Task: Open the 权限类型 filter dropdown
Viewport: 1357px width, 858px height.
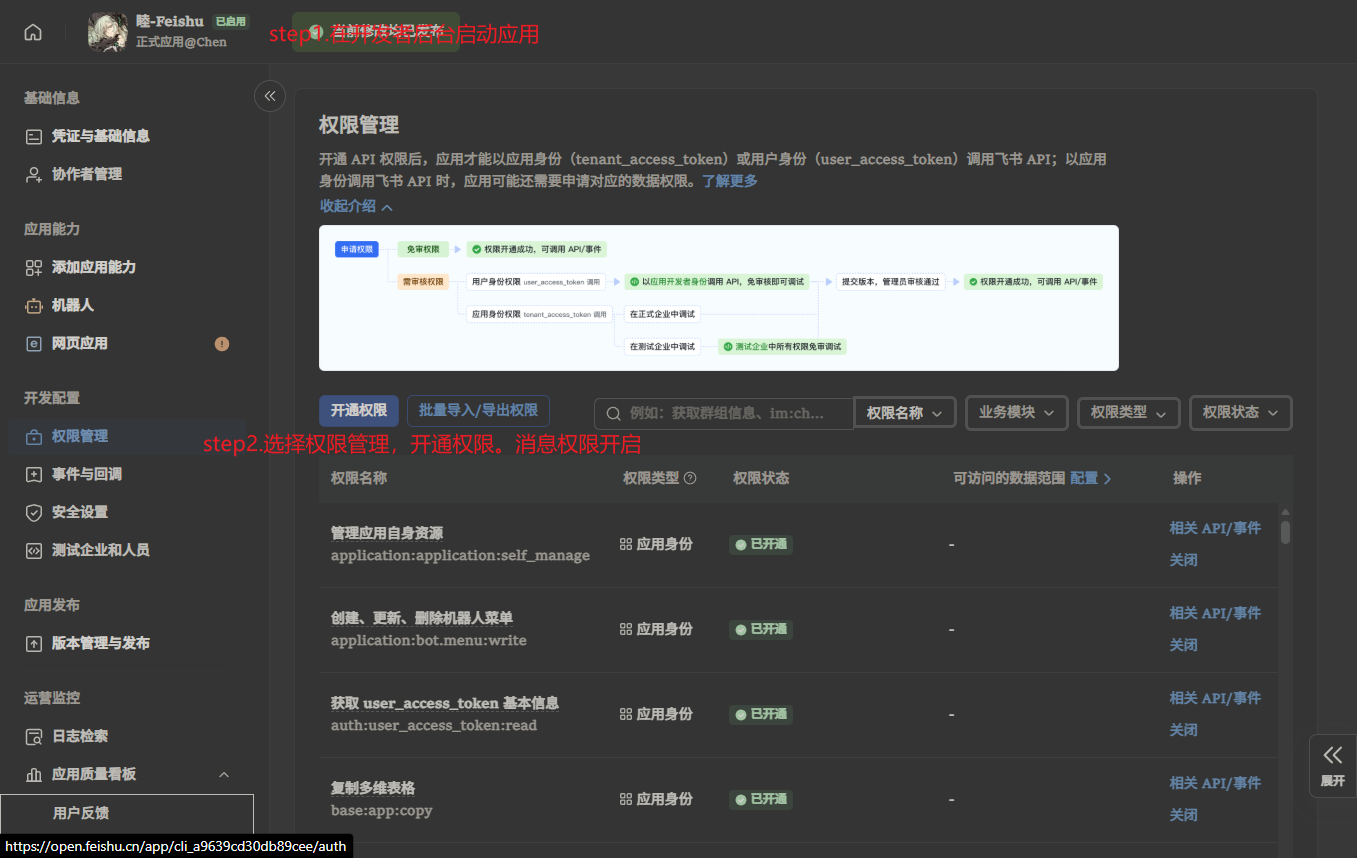Action: coord(1128,413)
